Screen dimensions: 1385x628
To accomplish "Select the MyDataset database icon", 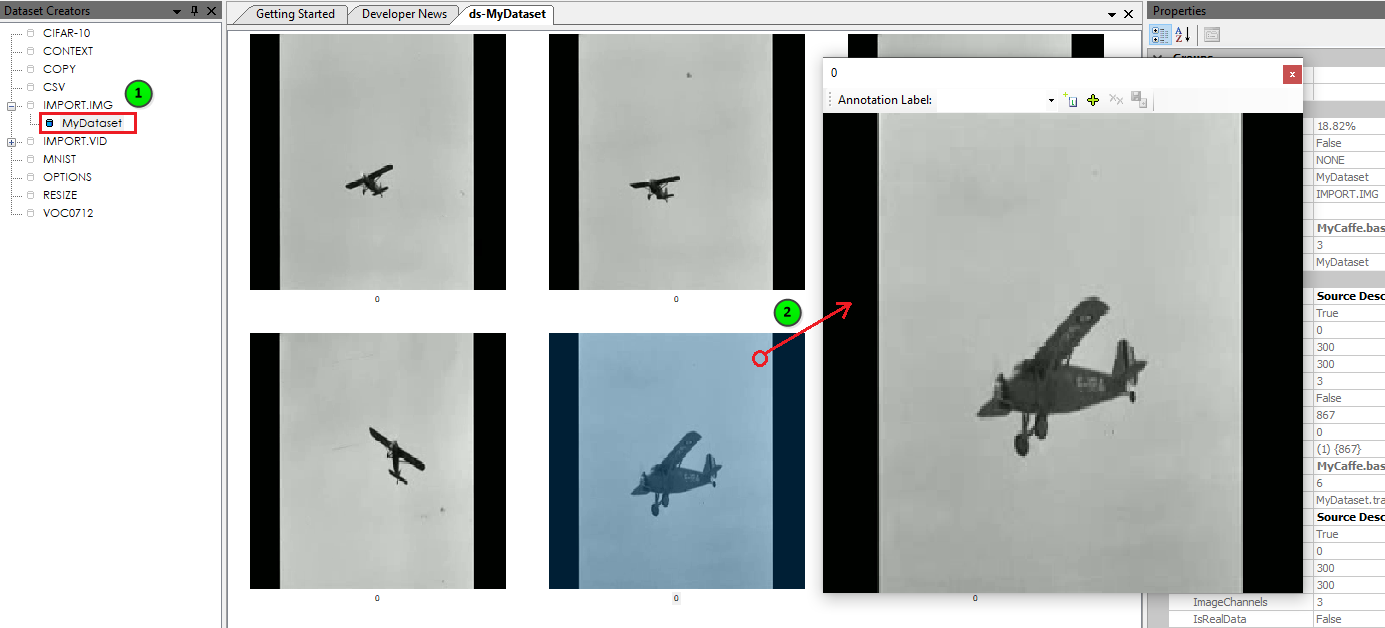I will [50, 123].
